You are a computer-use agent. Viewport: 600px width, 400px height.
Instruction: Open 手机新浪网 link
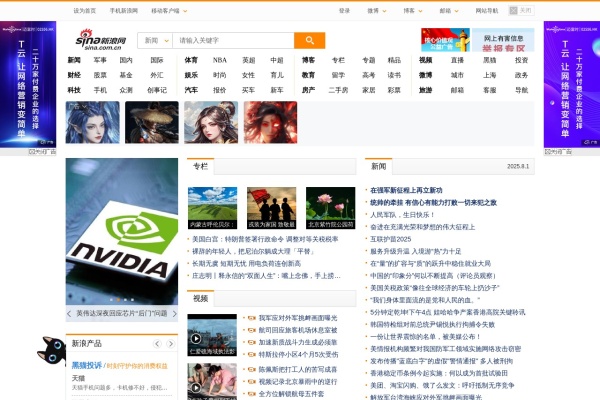(x=124, y=11)
